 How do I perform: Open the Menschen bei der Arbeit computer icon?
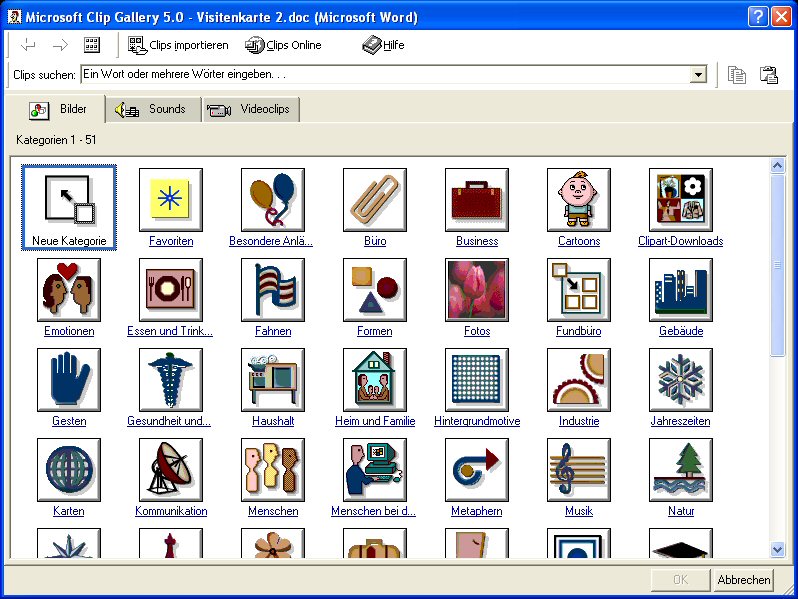pyautogui.click(x=375, y=470)
